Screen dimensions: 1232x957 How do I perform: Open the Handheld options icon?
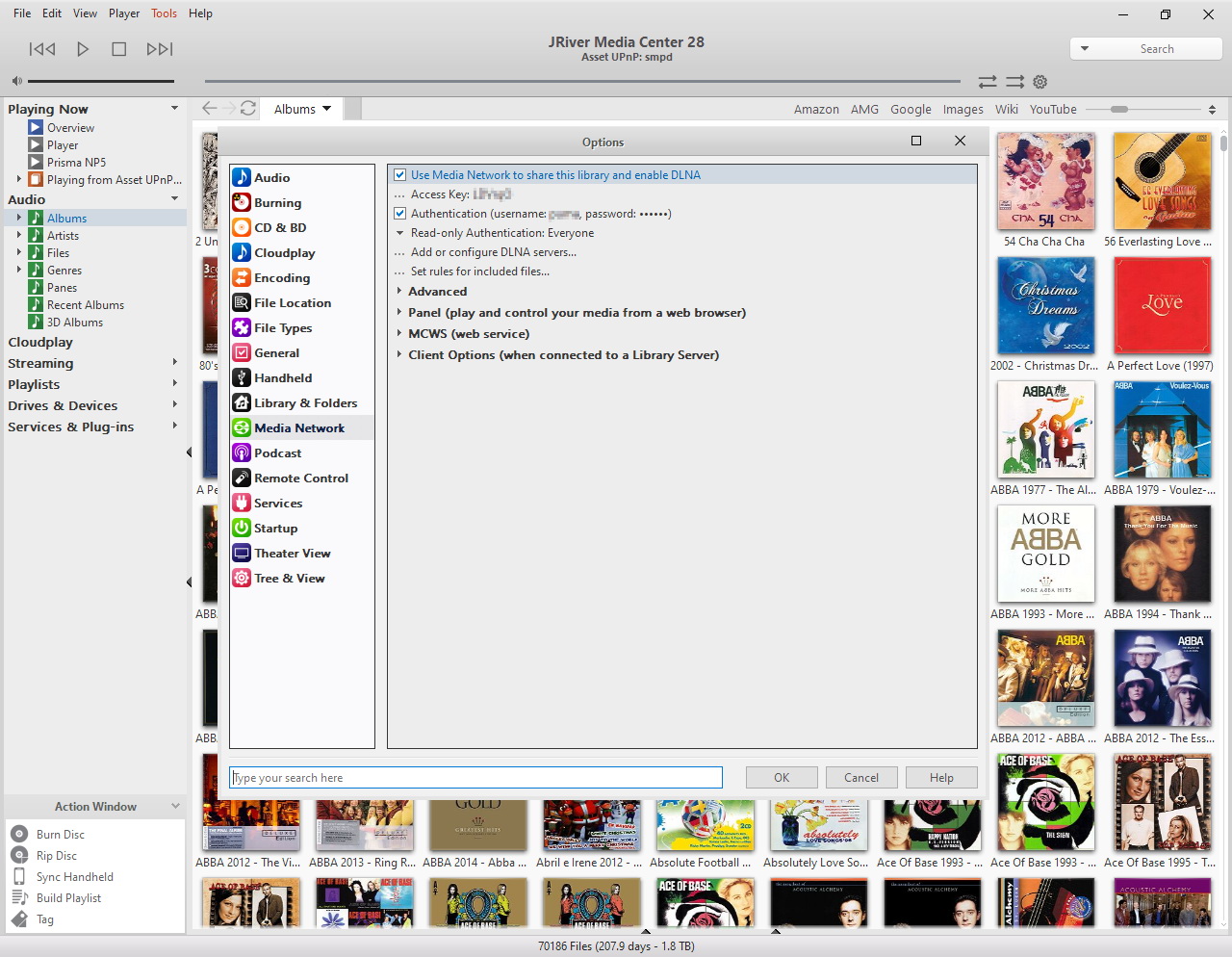coord(242,377)
